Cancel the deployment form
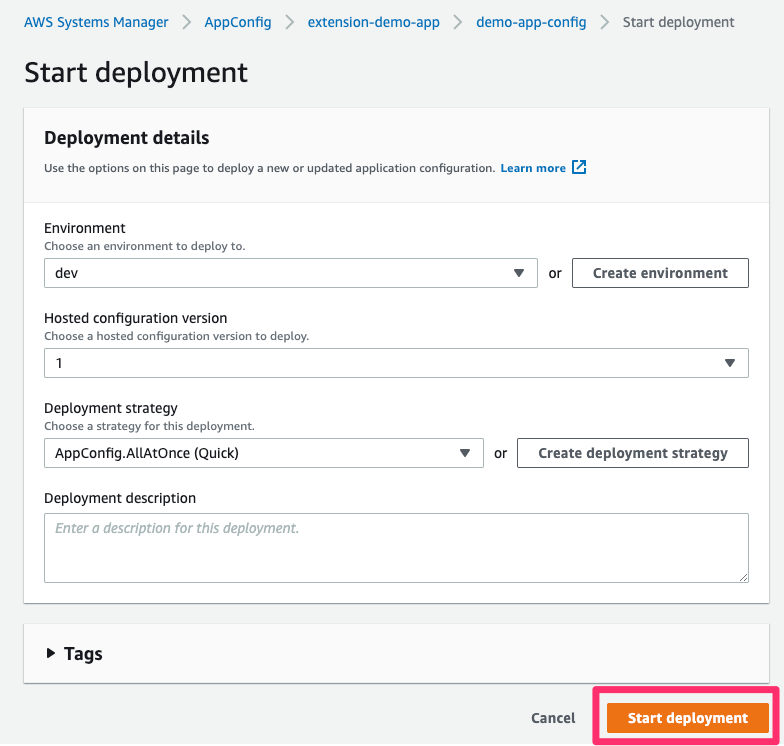784x746 pixels. pyautogui.click(x=553, y=718)
